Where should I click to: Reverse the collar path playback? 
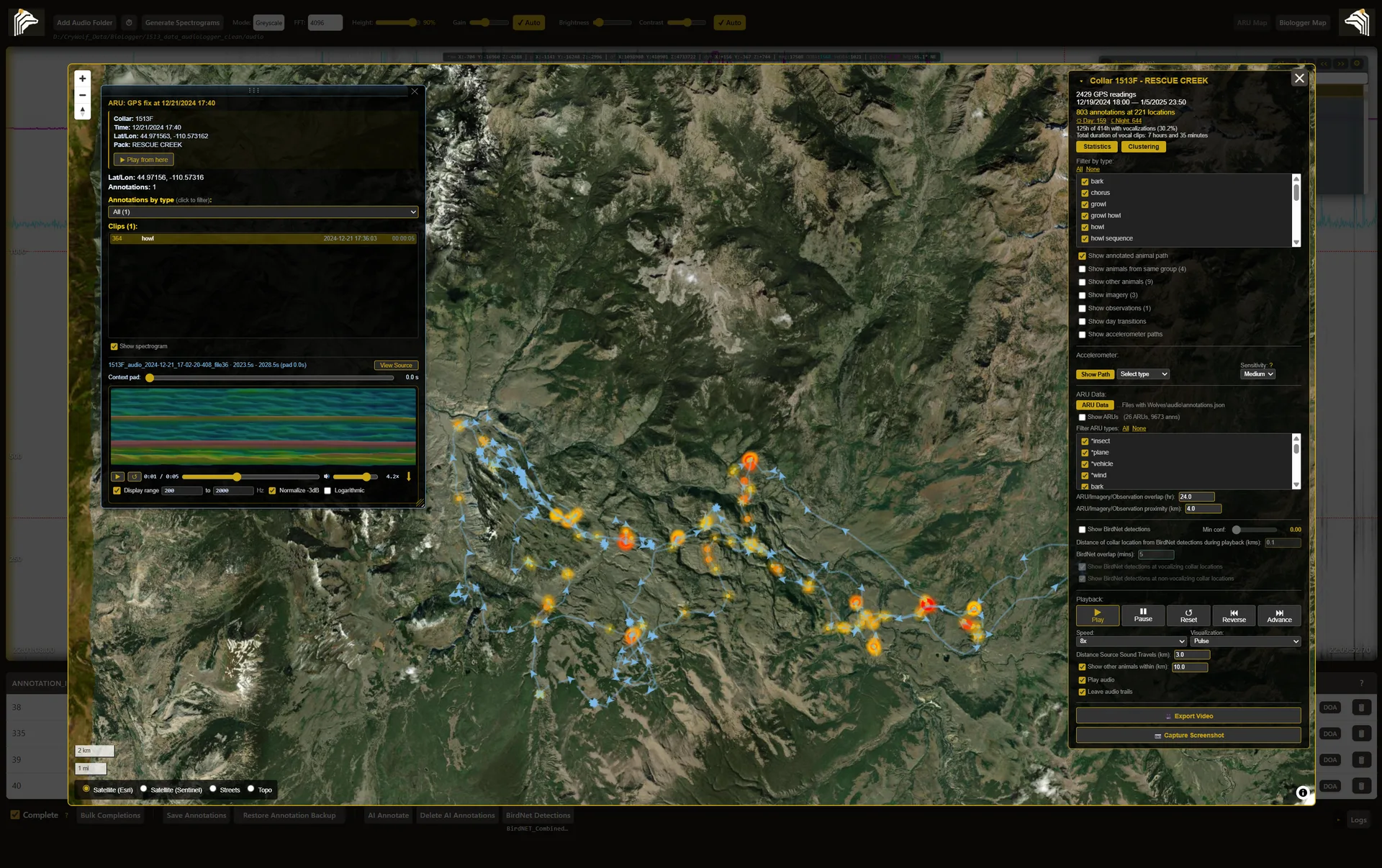coord(1234,615)
